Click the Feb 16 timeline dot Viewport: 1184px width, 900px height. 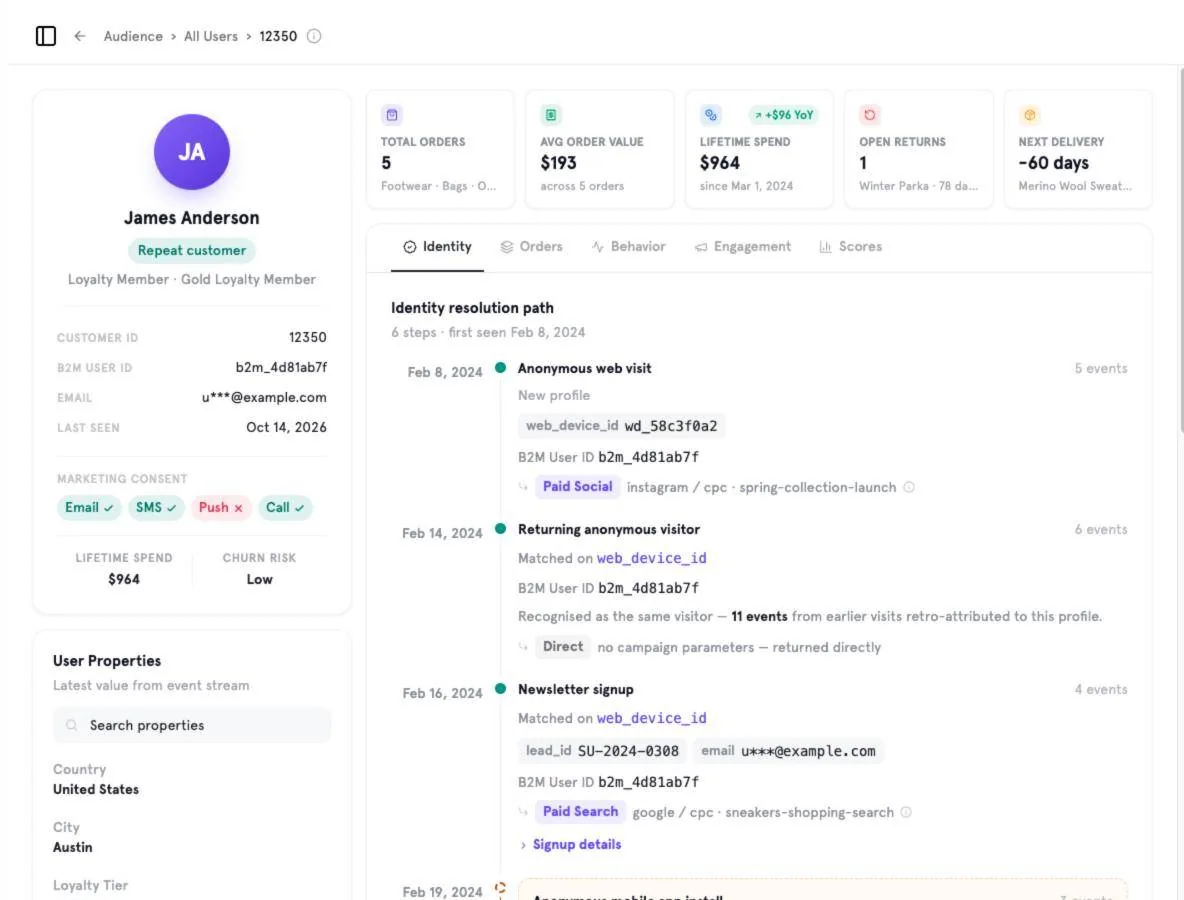pyautogui.click(x=501, y=689)
